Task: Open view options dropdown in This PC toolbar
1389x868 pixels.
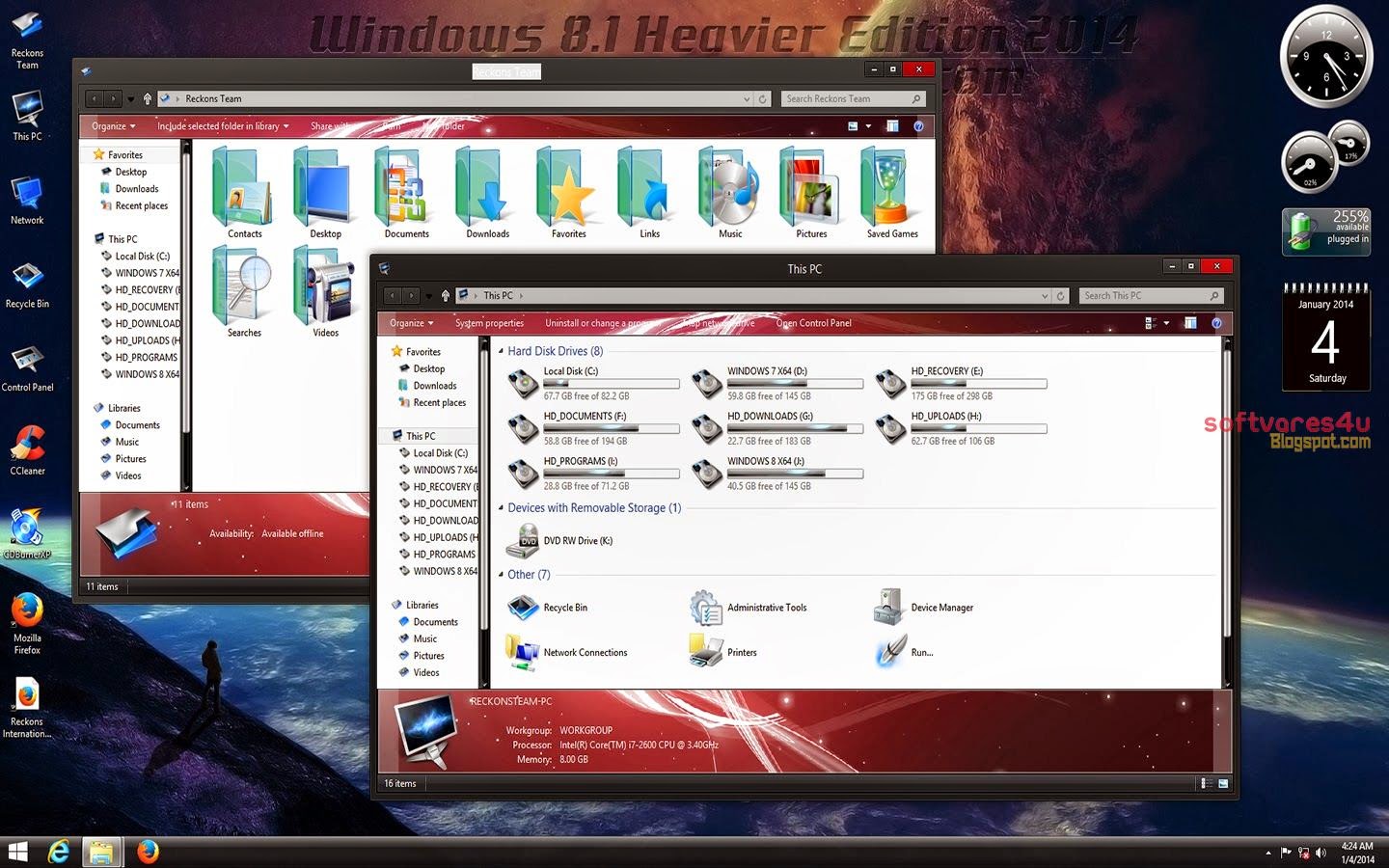Action: 1166,323
